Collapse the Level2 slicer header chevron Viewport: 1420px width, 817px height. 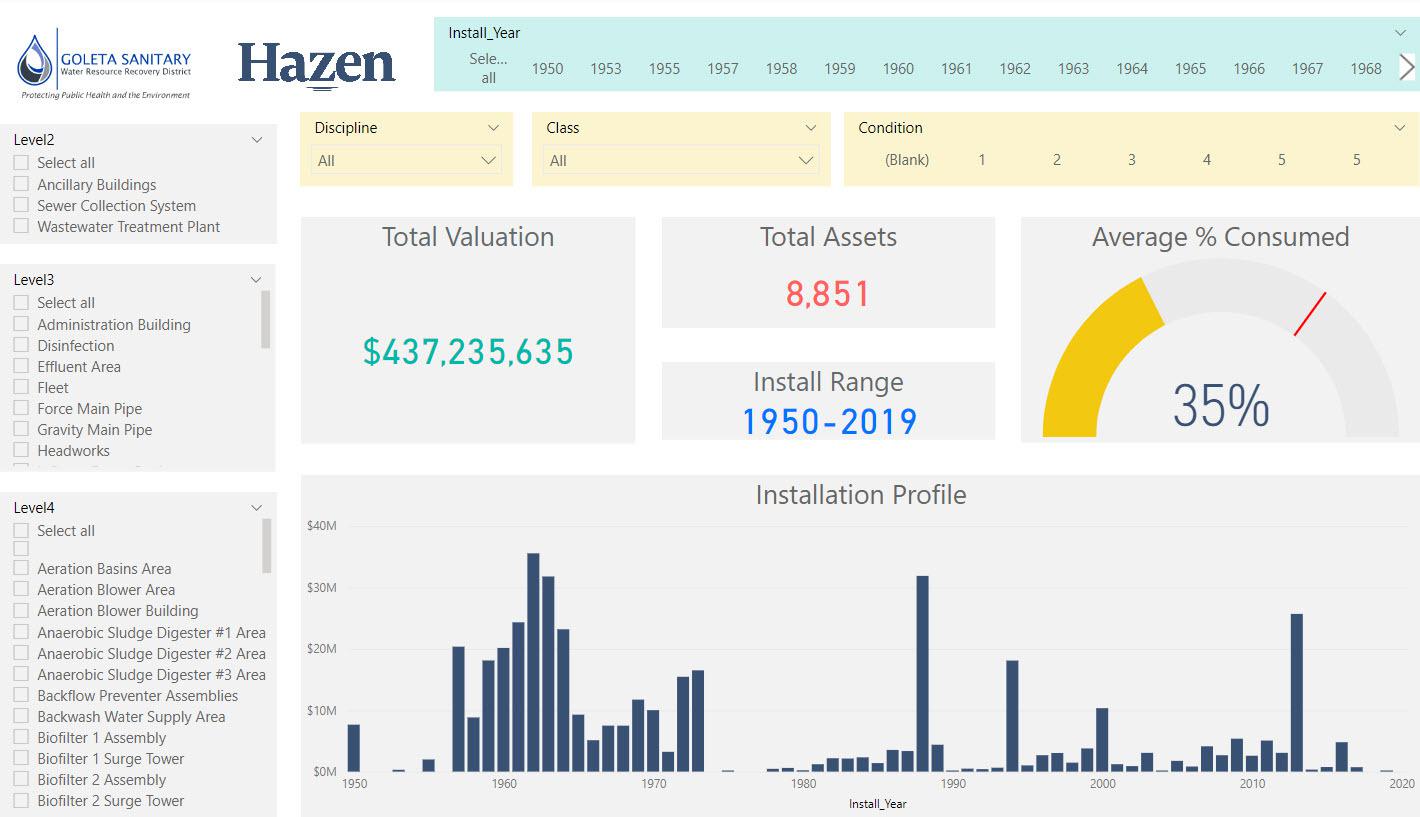[x=257, y=140]
